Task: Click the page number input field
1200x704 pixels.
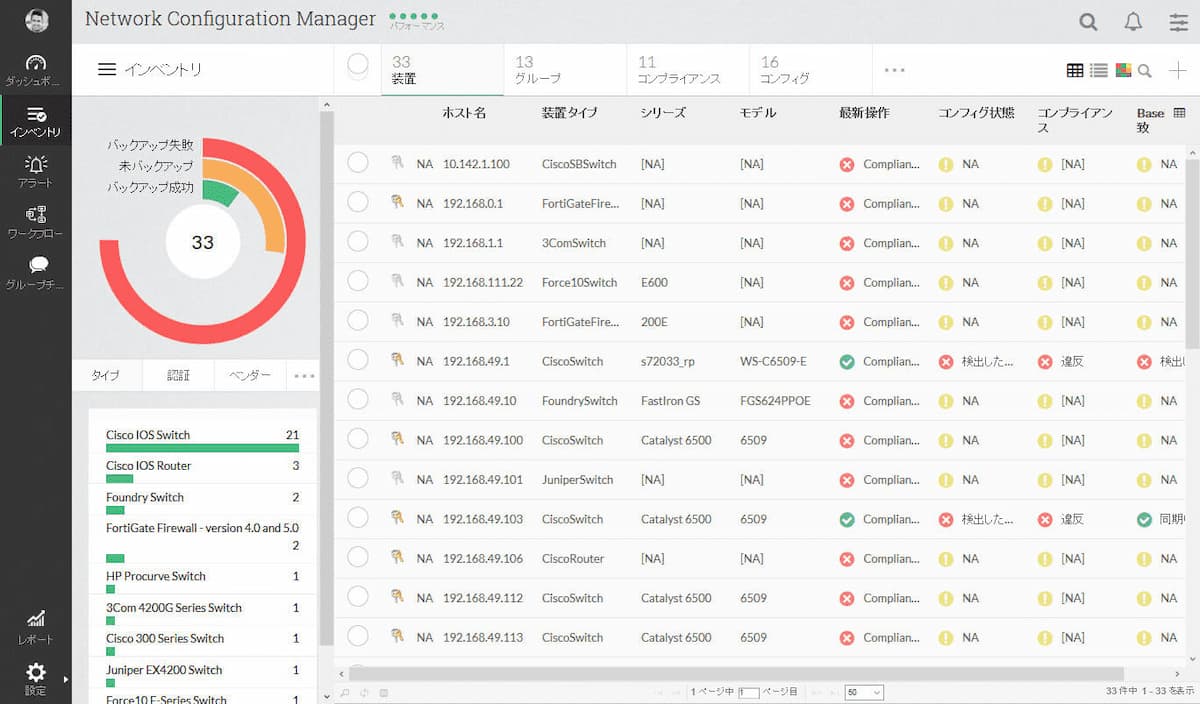Action: coord(748,692)
